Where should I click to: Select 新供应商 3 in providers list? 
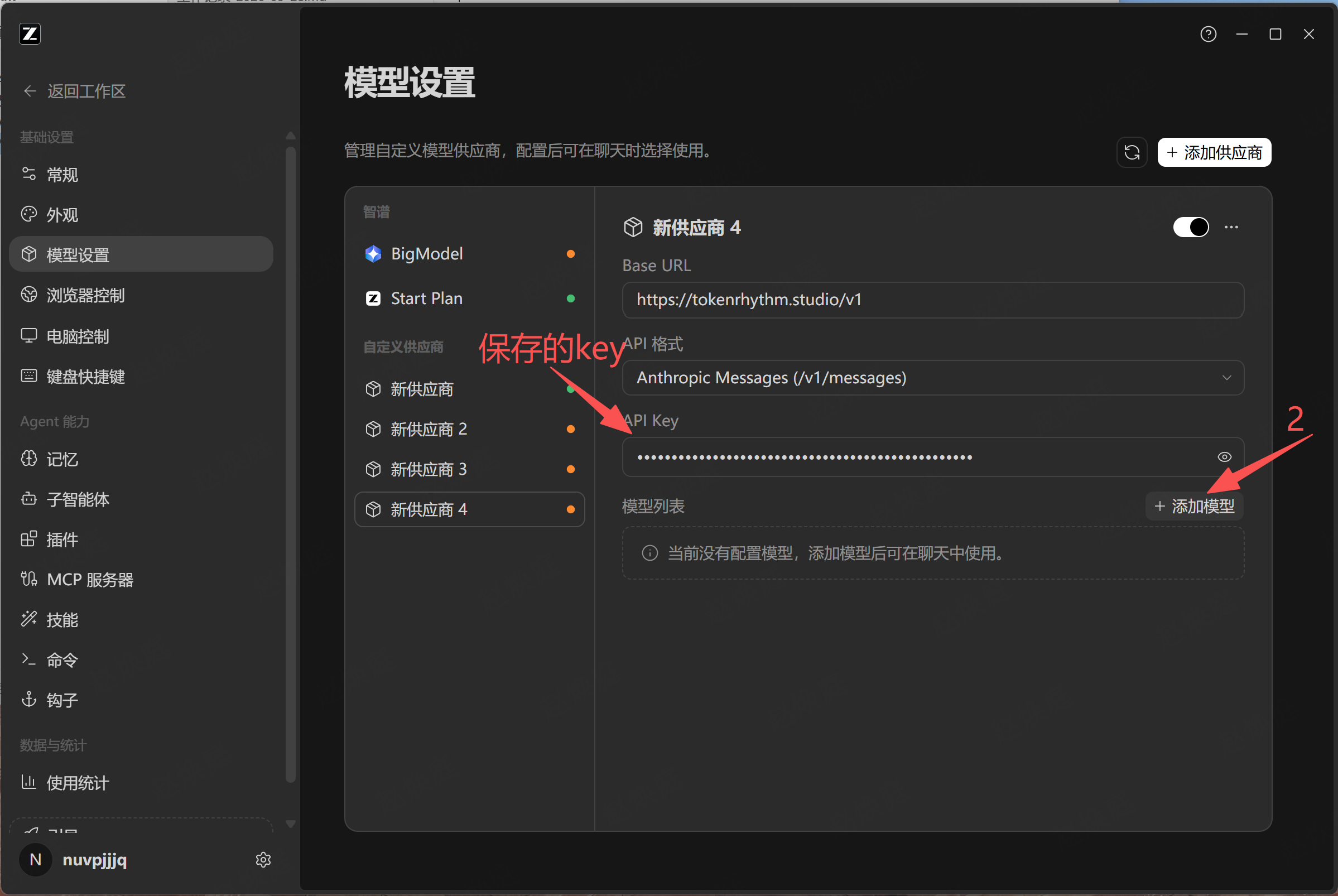[x=469, y=469]
